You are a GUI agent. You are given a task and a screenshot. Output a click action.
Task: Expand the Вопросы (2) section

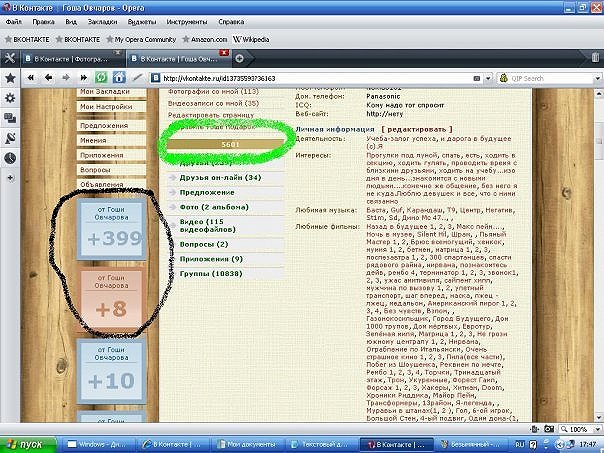(226, 245)
